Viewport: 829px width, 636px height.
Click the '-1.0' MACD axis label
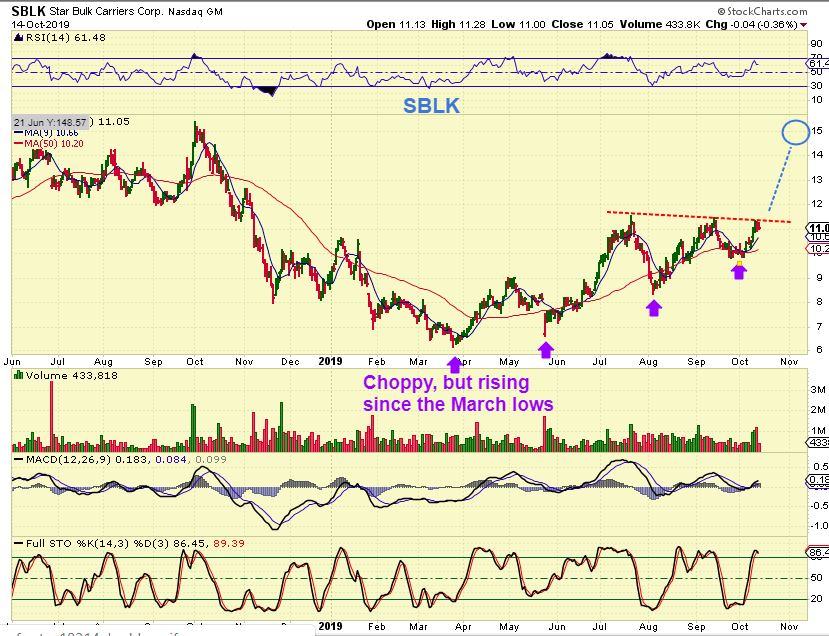[x=818, y=526]
